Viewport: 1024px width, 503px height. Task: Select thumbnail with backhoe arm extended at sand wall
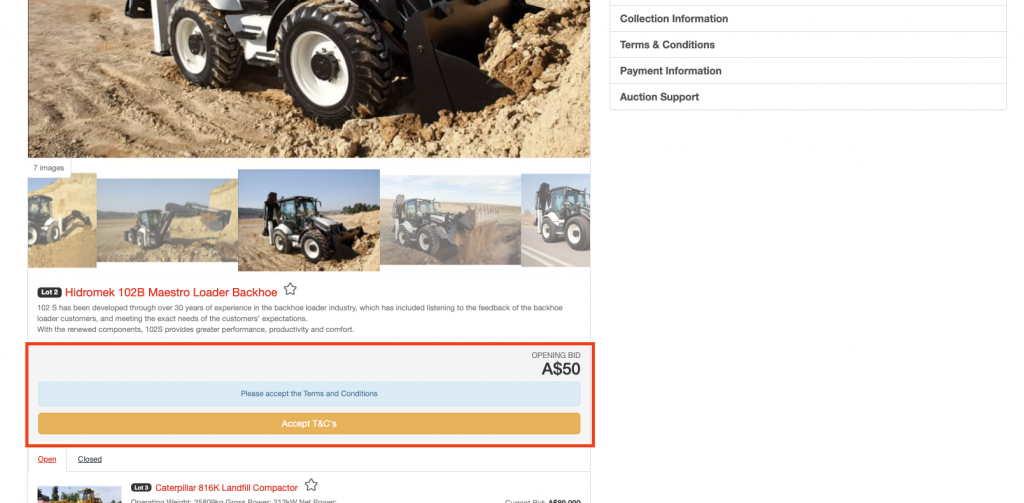tap(167, 220)
